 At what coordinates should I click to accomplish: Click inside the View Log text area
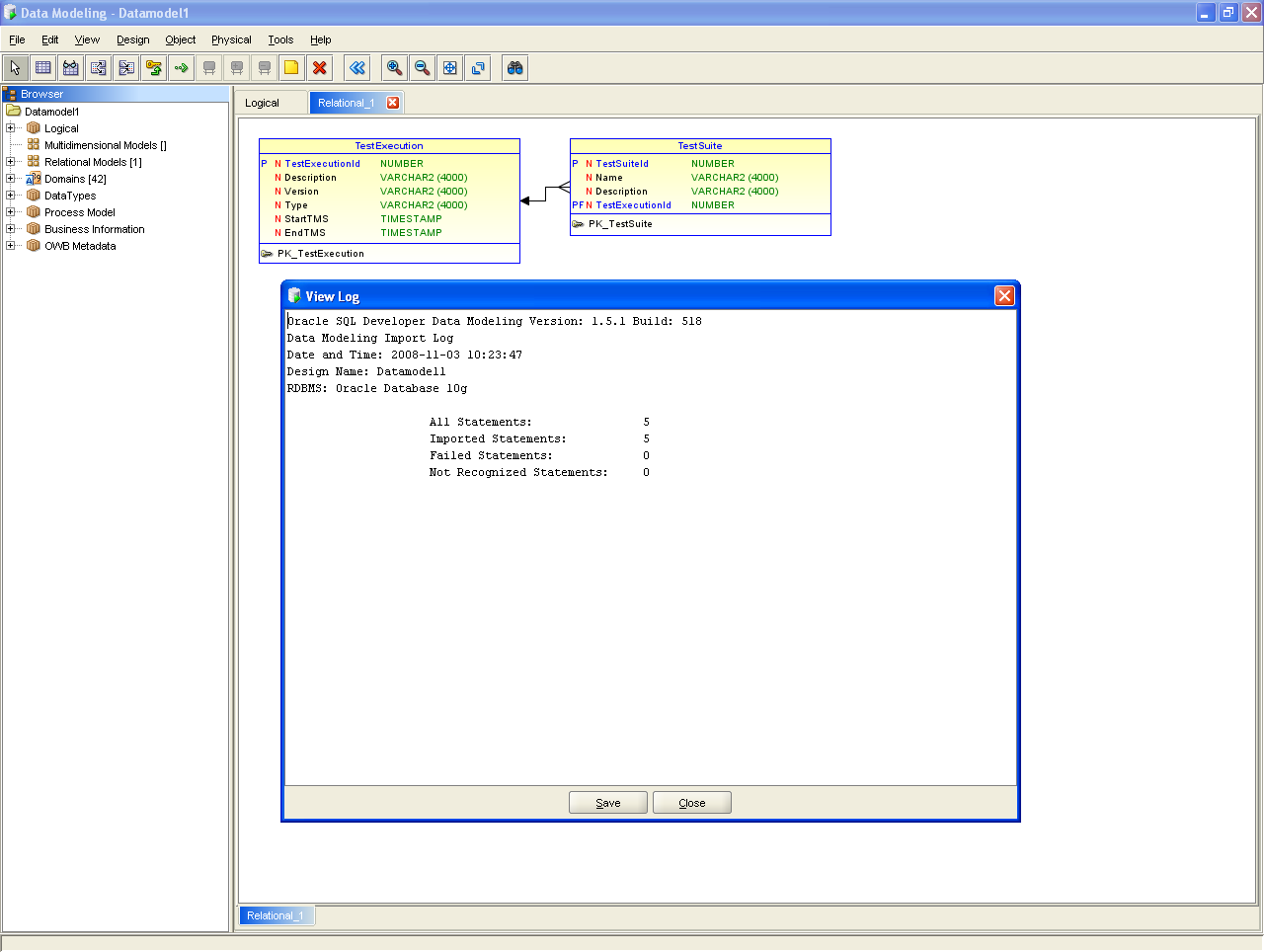650,548
